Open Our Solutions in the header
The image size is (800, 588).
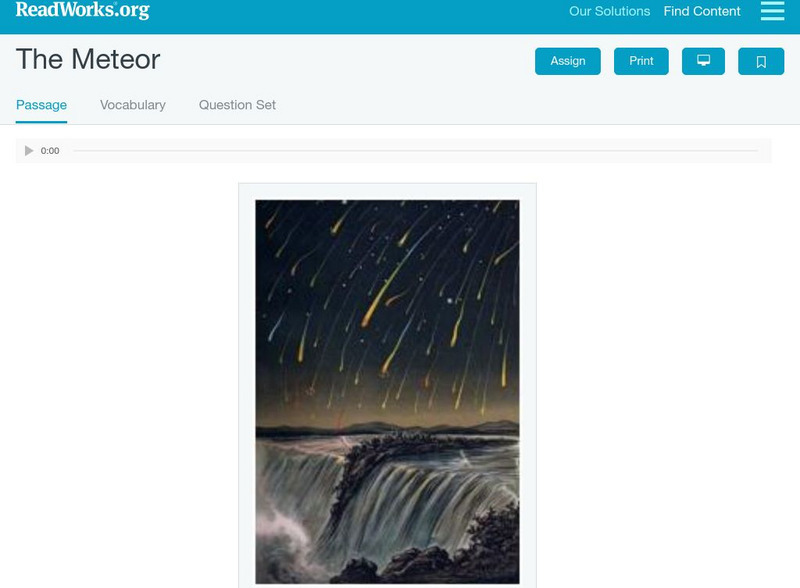[609, 11]
